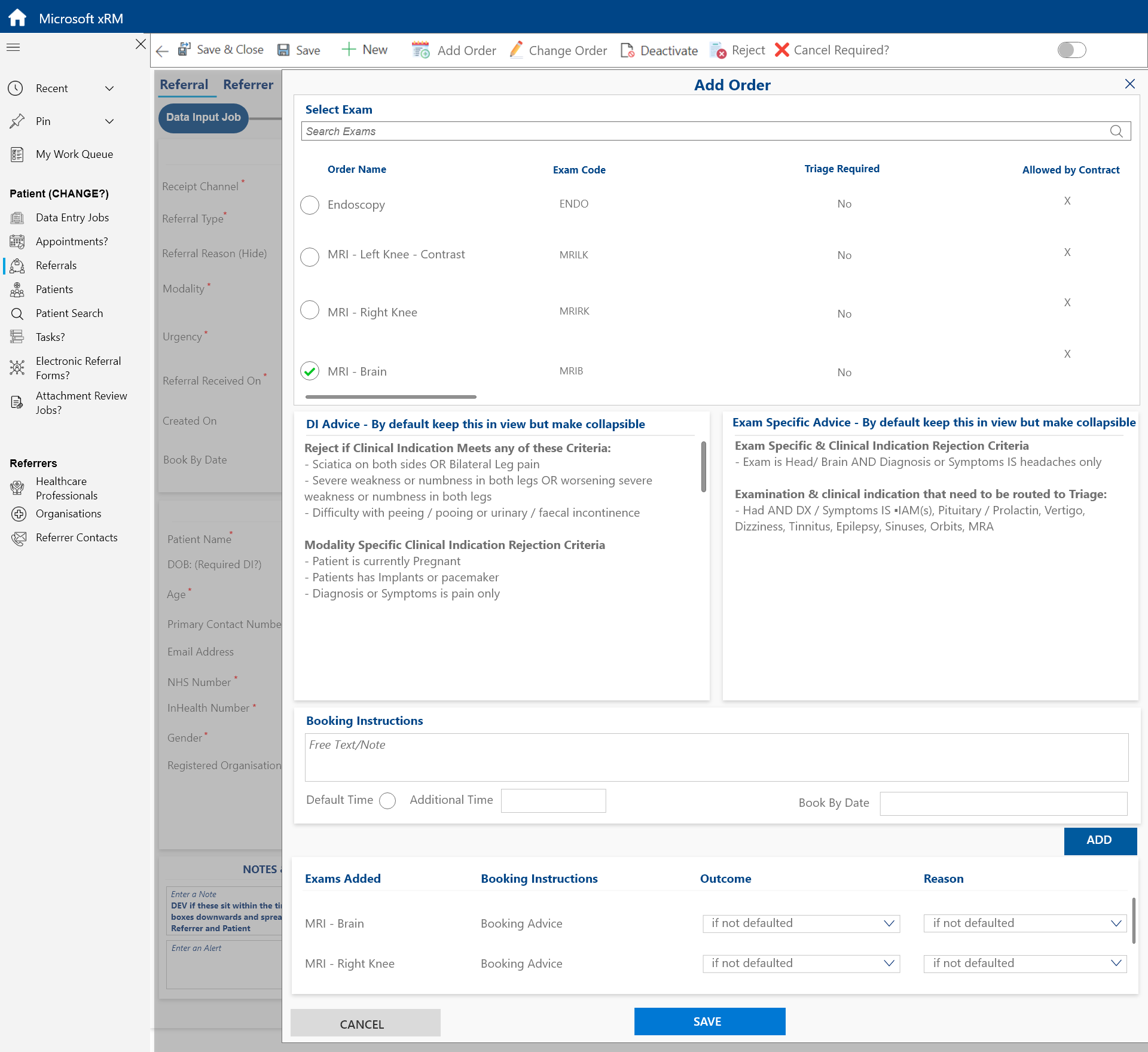The height and width of the screenshot is (1052, 1148).
Task: Open the Referrals sidebar item
Action: click(56, 266)
